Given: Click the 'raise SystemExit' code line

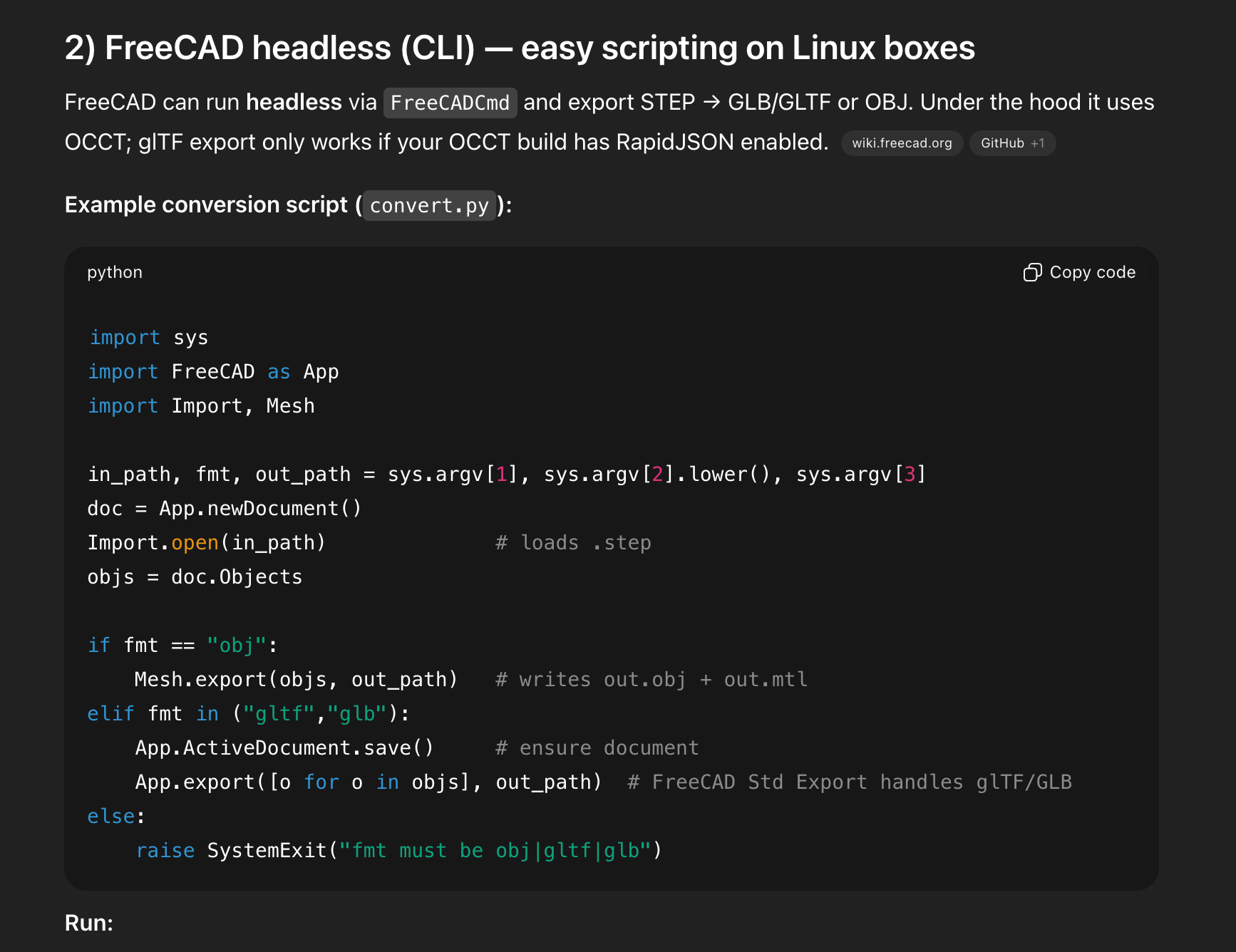Looking at the screenshot, I should (x=398, y=850).
